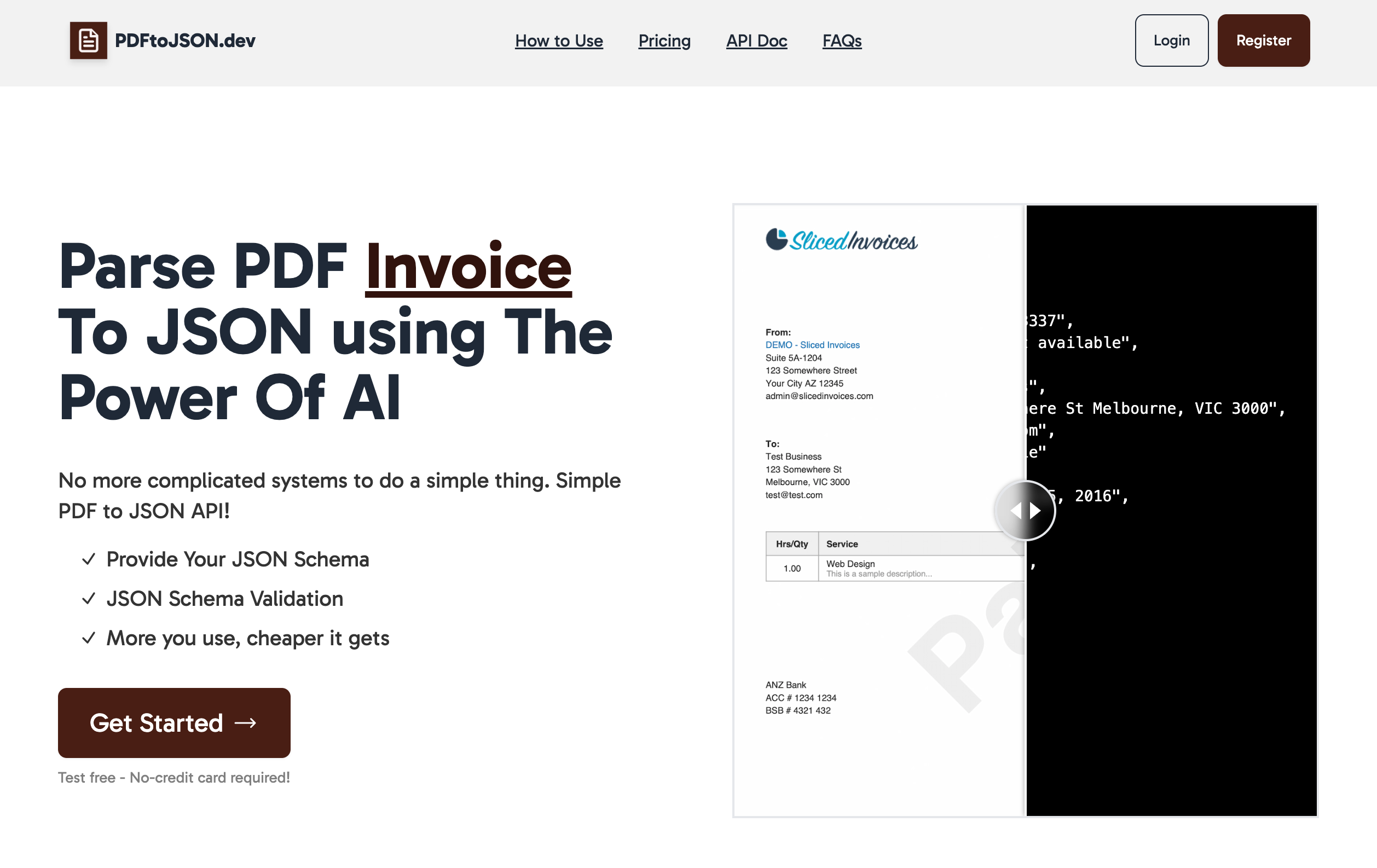Click the Sliced Invoices logo in preview
This screenshot has width=1377, height=868.
tap(841, 240)
